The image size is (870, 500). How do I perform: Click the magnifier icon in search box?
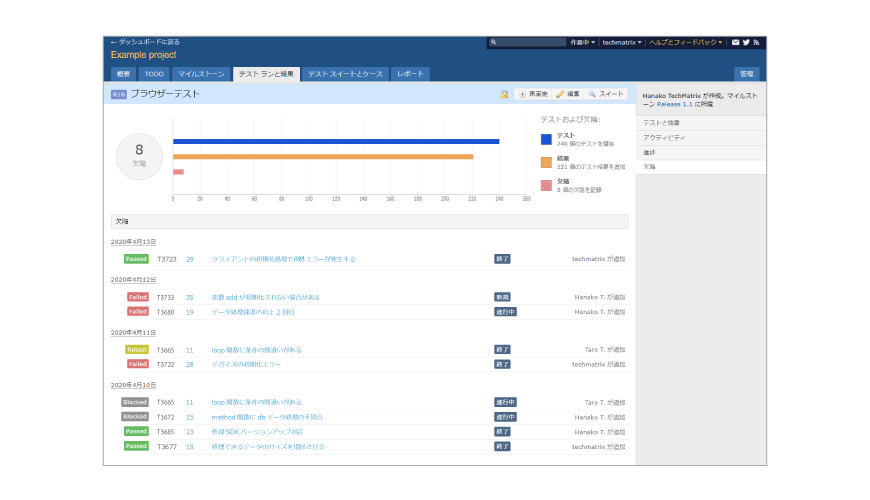click(x=493, y=42)
